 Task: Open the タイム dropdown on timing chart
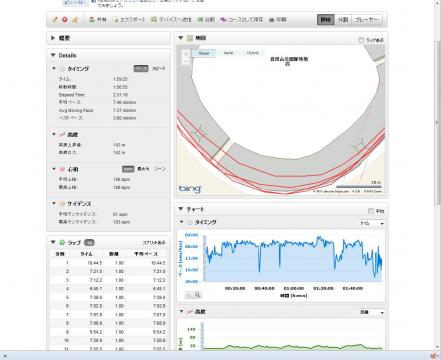(x=372, y=223)
